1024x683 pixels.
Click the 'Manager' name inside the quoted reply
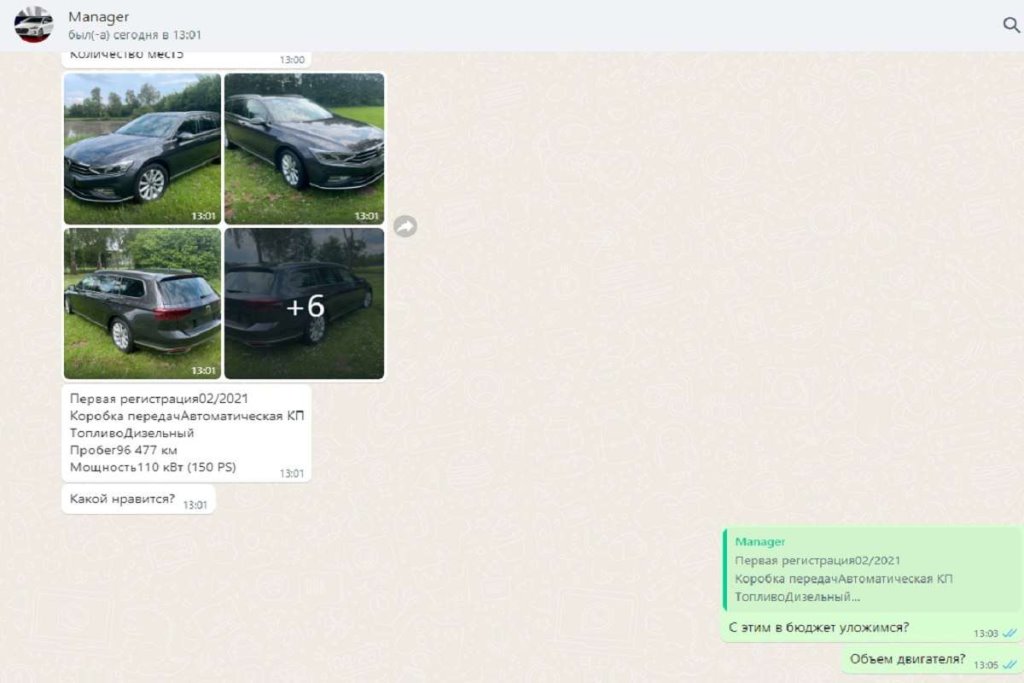pyautogui.click(x=760, y=542)
